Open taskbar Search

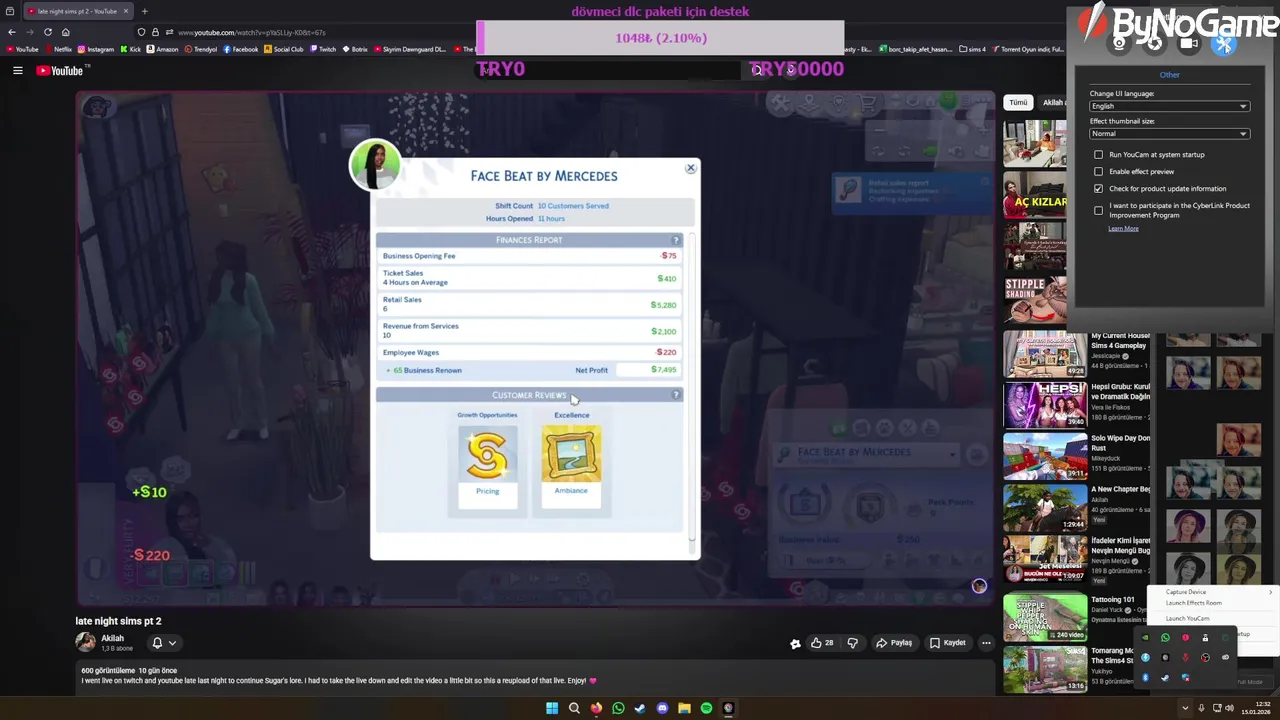(574, 708)
